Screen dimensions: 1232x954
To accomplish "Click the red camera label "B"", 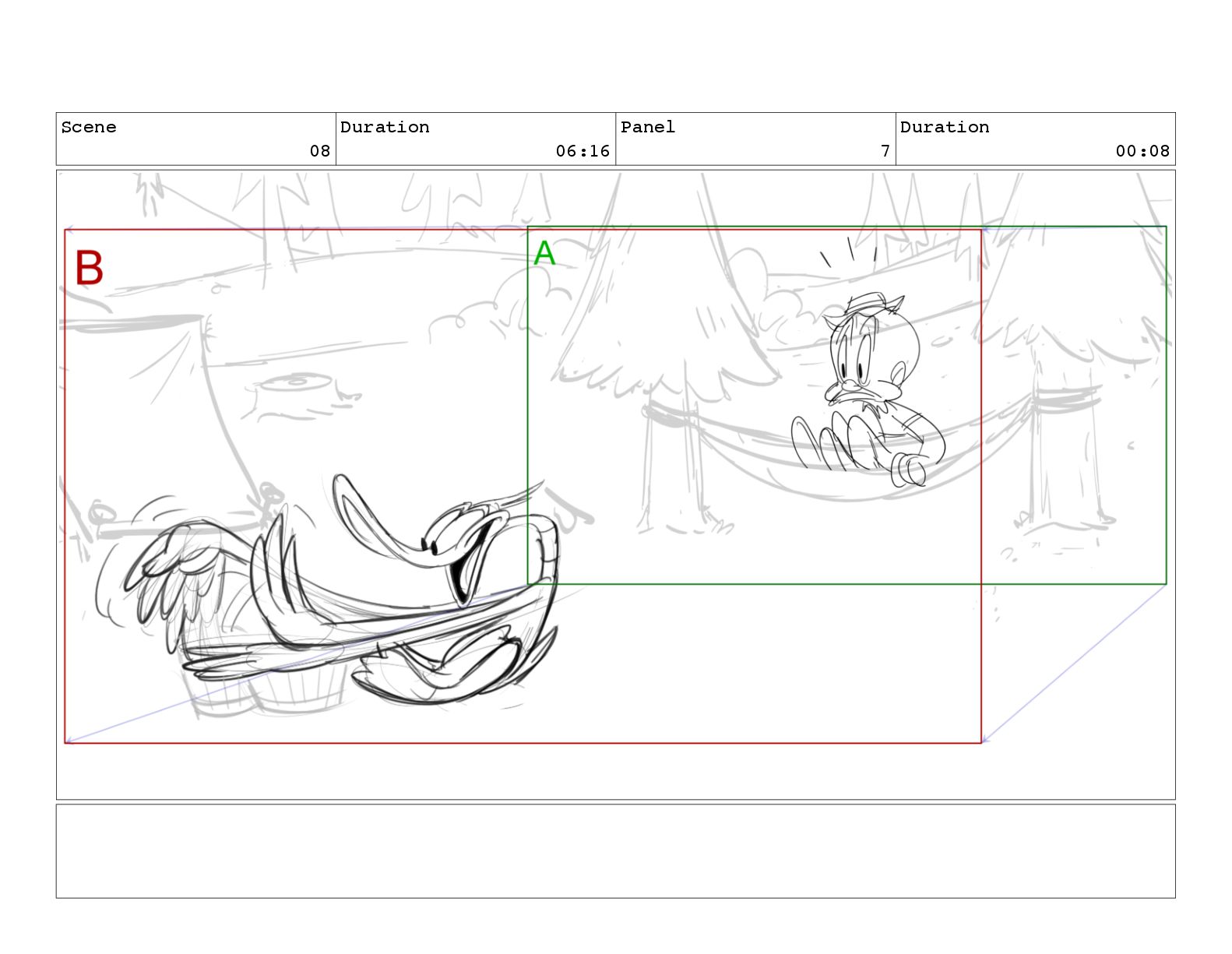I will coord(89,268).
